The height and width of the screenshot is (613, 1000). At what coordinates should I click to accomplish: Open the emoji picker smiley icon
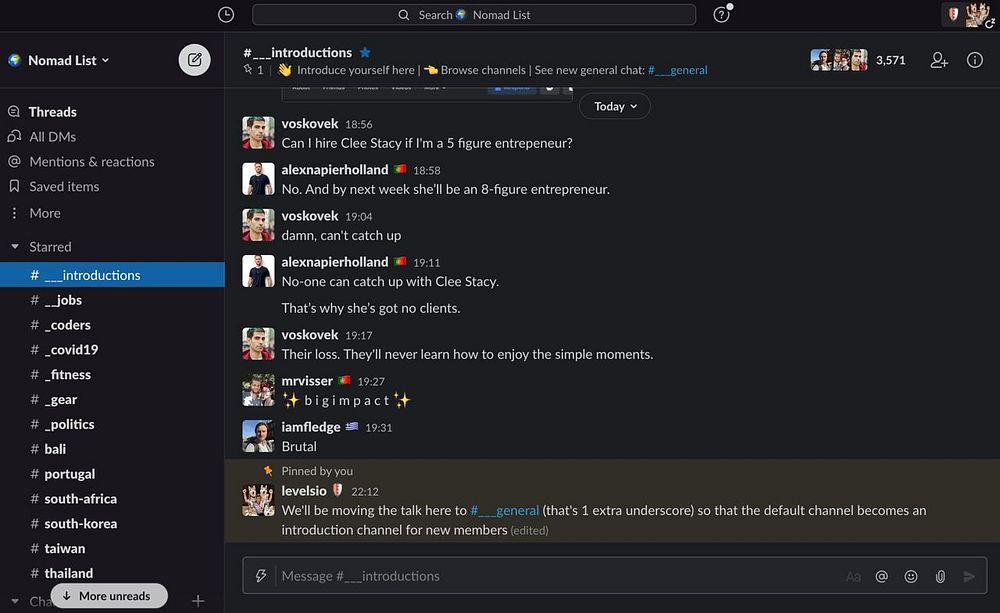pos(911,577)
